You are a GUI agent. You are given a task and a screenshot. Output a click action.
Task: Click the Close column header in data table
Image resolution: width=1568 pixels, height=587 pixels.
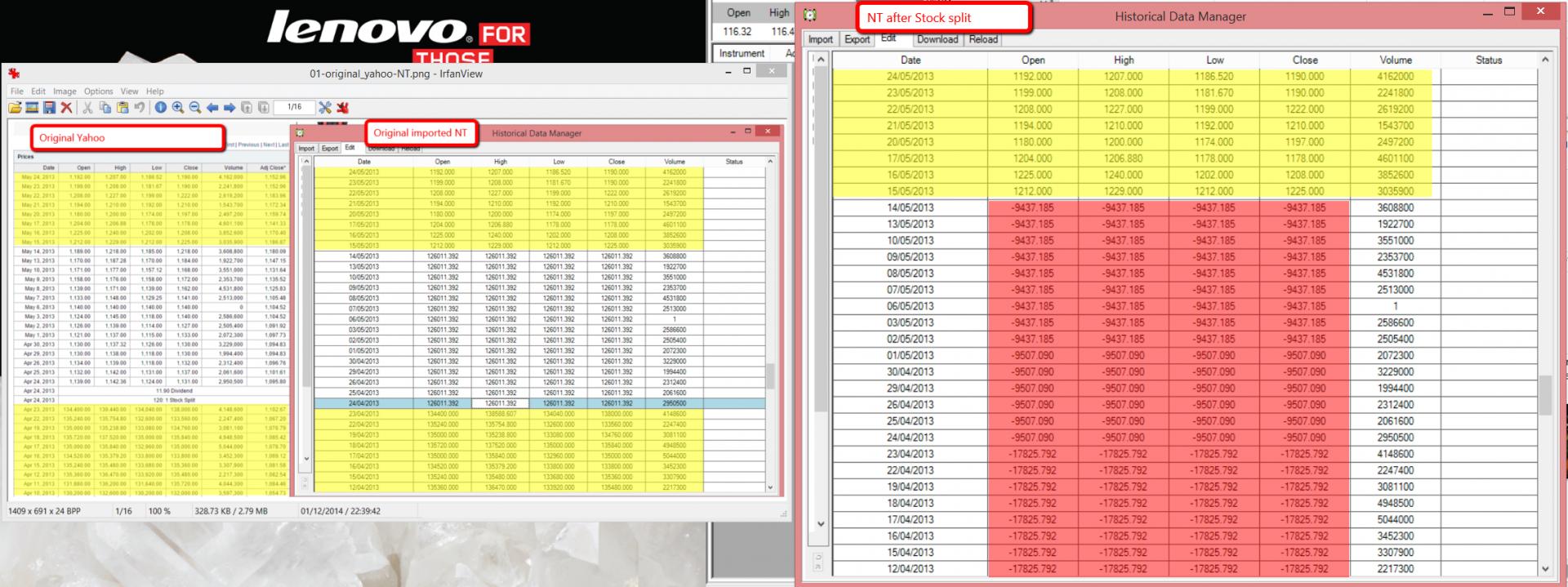point(1305,60)
